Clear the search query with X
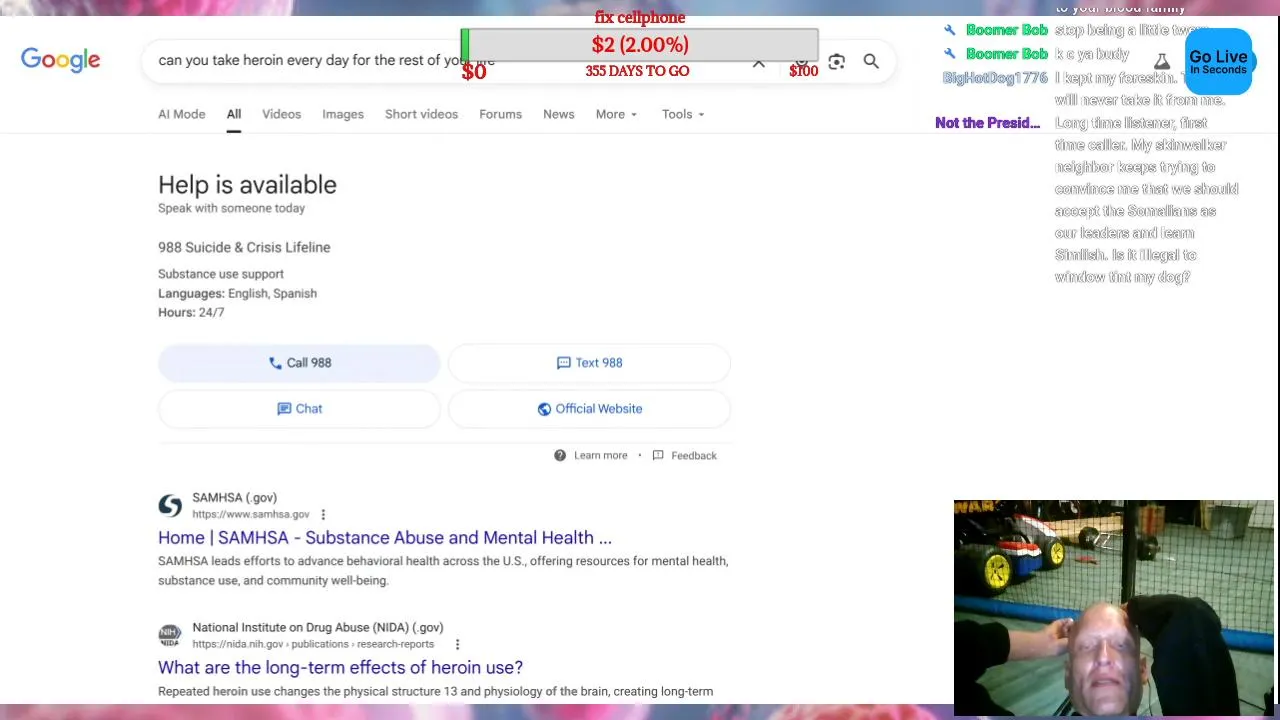1280x720 pixels. pos(759,63)
